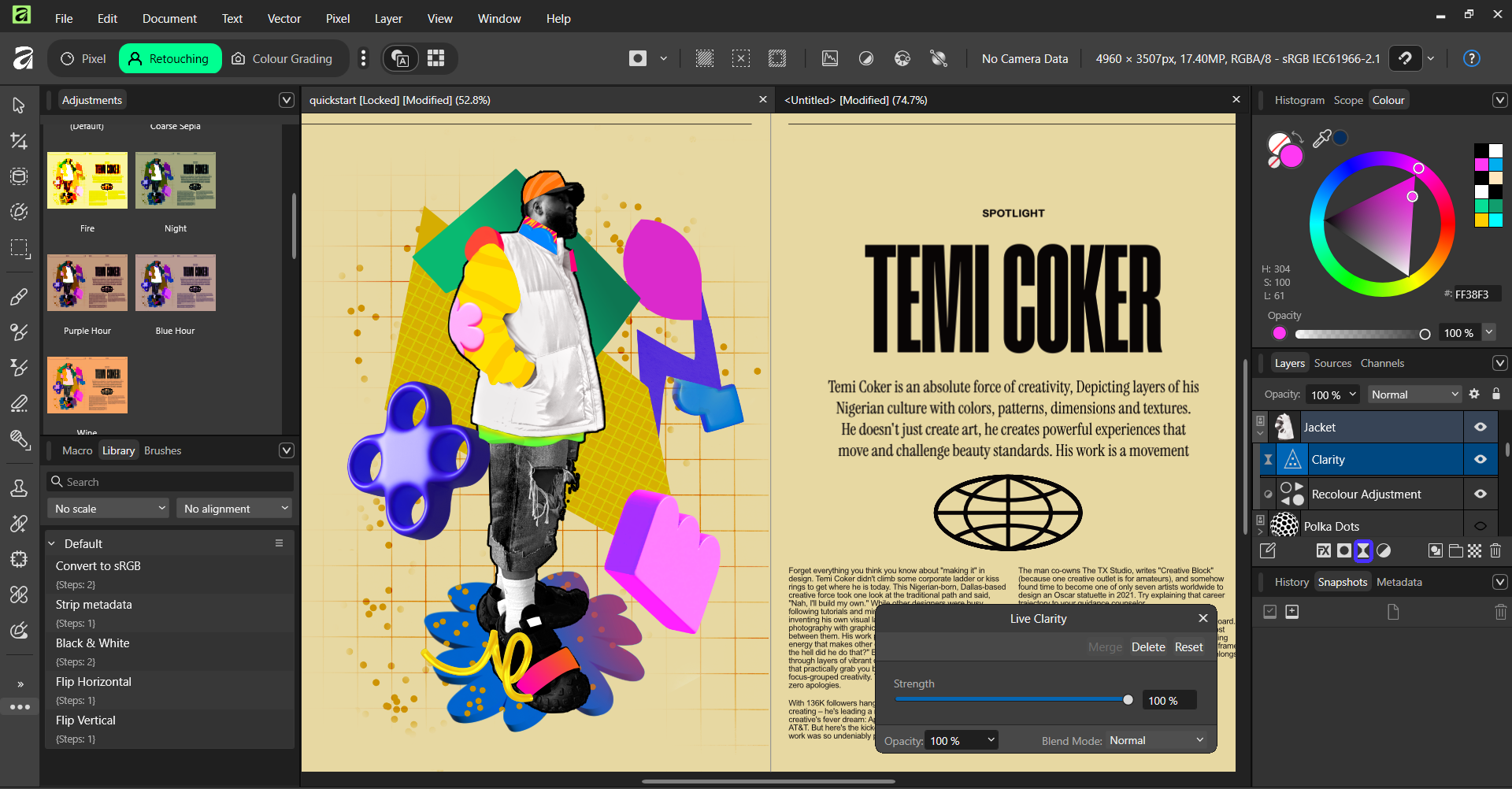
Task: Click the Invert Pixel Selection icon
Action: click(x=777, y=58)
